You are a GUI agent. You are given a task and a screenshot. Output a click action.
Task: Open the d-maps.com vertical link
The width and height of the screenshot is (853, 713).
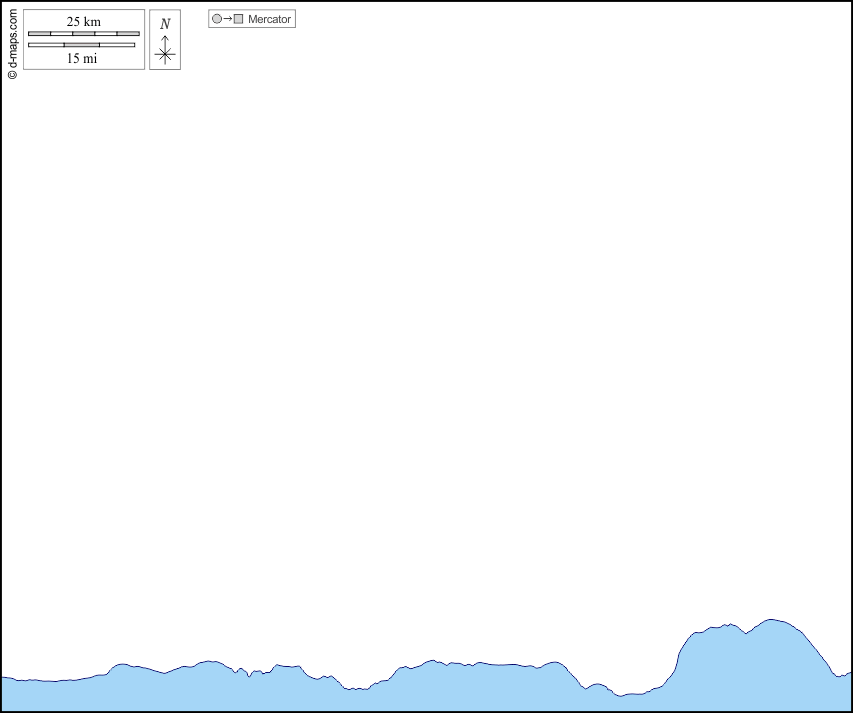(12, 38)
